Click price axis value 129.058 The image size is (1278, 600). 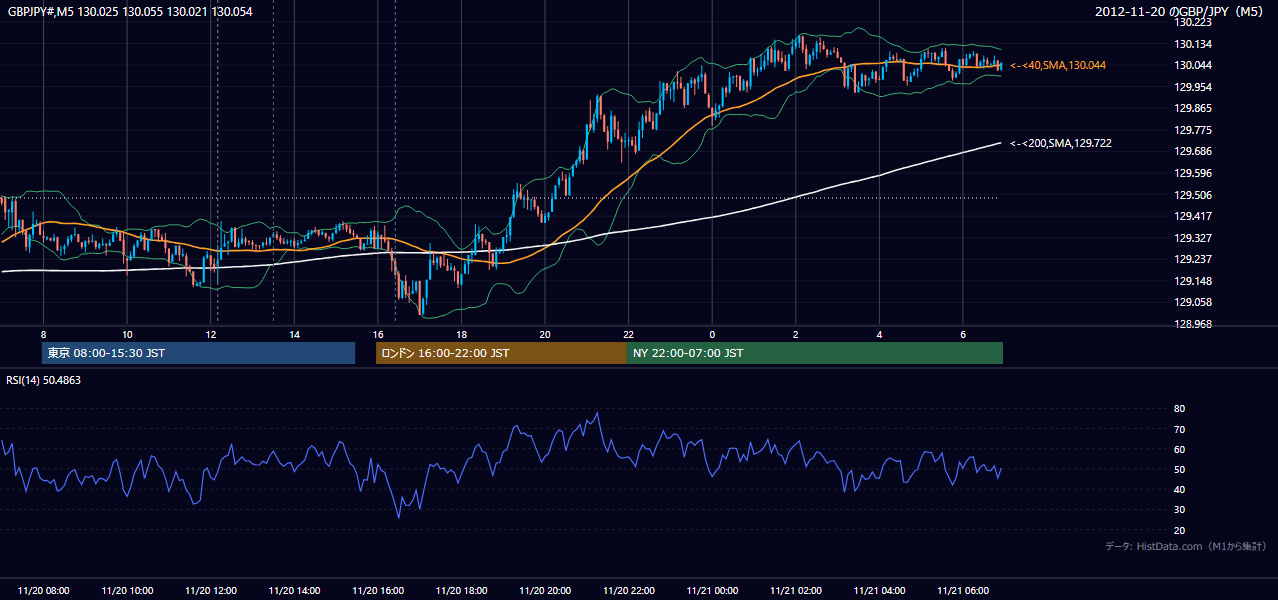[1195, 302]
